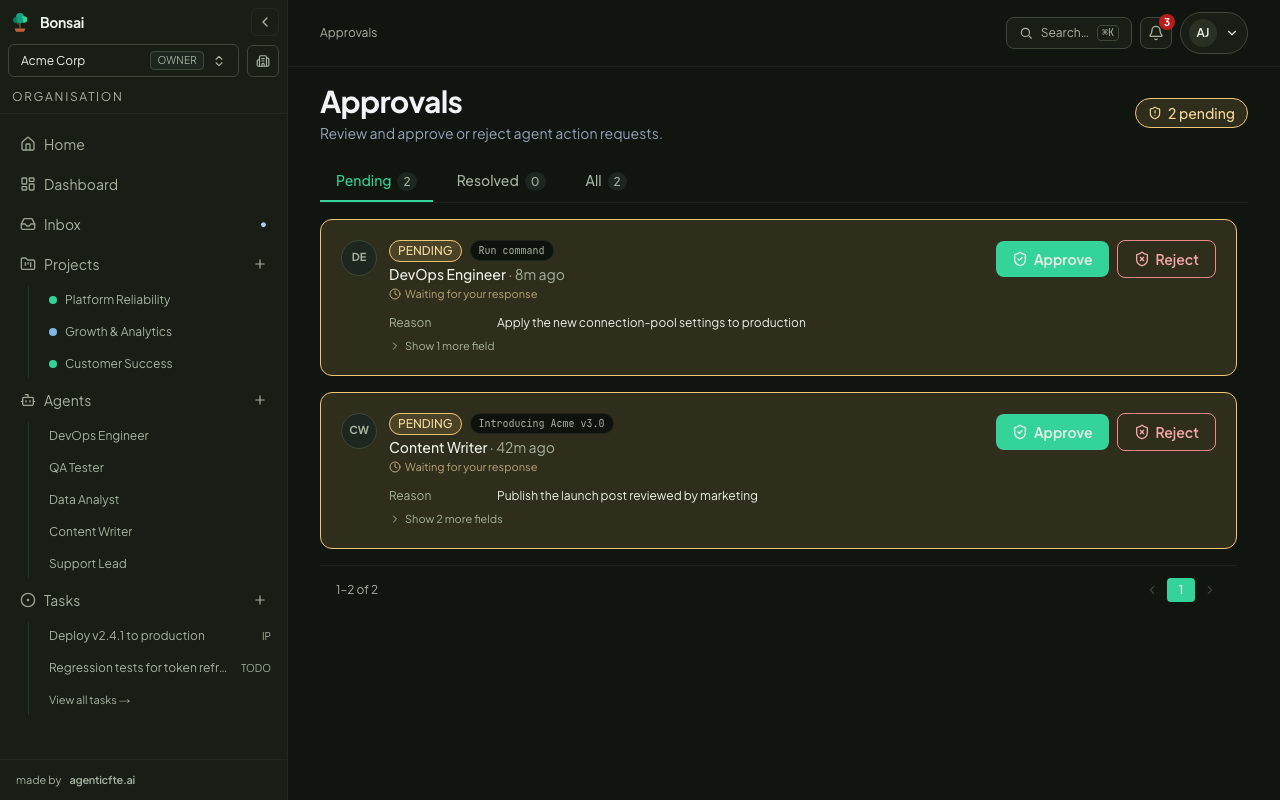Viewport: 1280px width, 800px height.
Task: Click 'Apply the new connection-pool settings' reason text
Action: pos(651,323)
